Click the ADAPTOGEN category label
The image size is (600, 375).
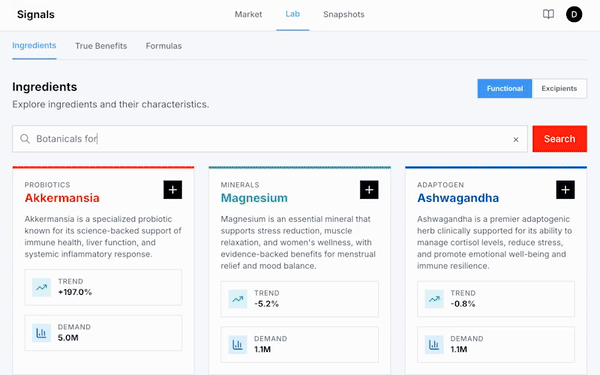(440, 185)
